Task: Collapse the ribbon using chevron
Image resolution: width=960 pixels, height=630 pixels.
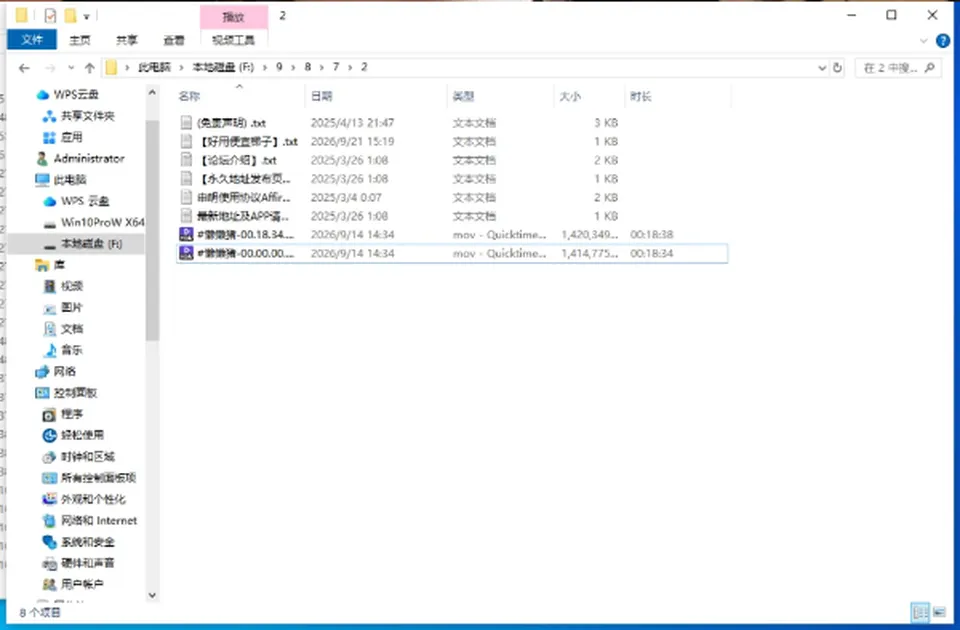Action: click(x=924, y=41)
